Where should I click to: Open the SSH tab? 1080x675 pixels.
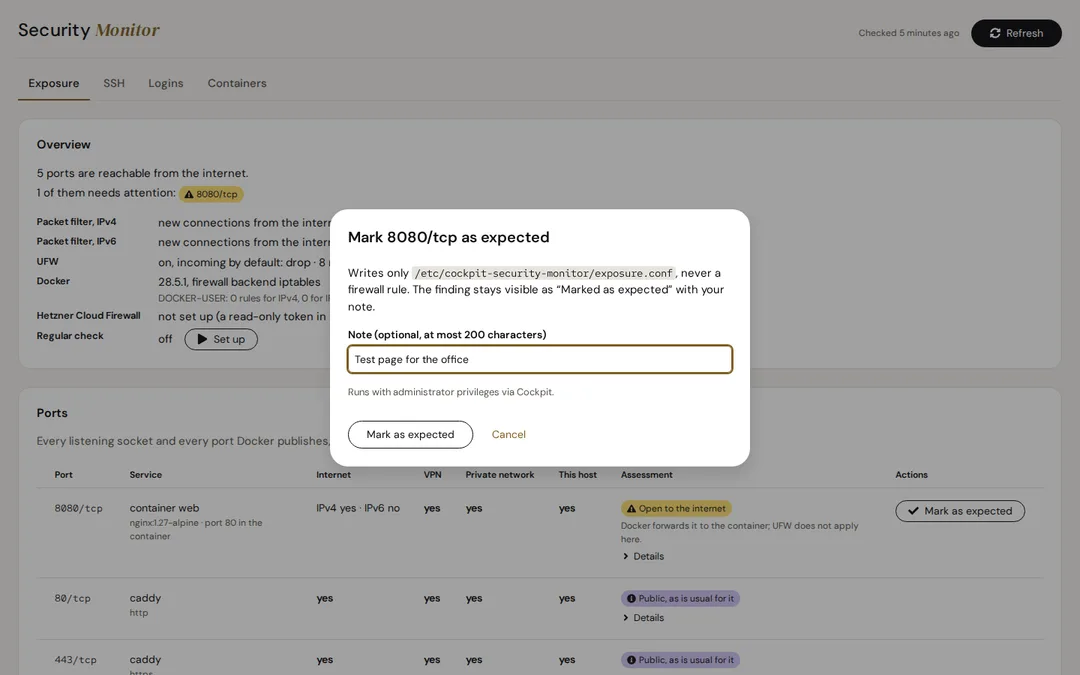point(114,83)
